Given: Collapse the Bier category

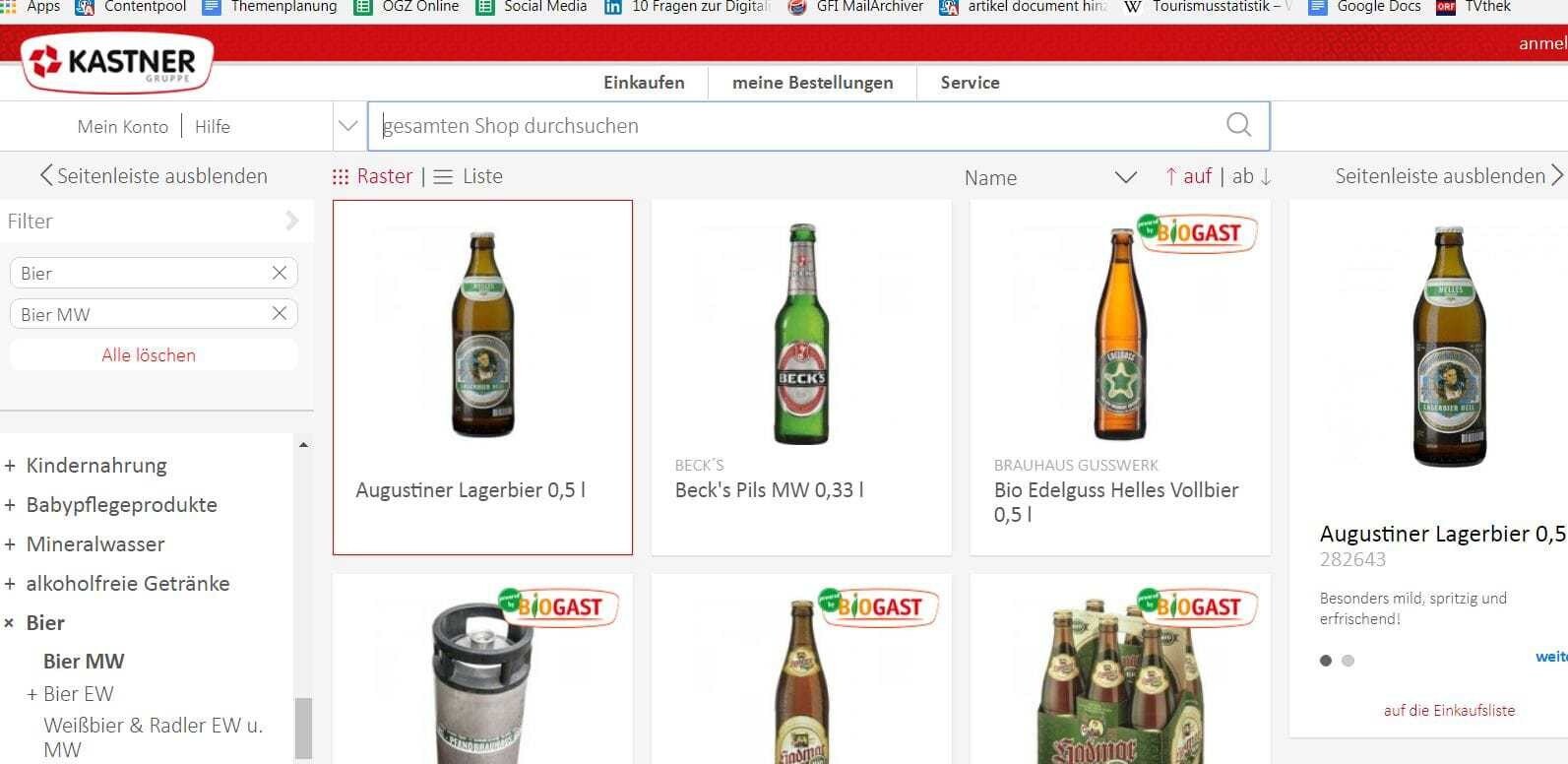Looking at the screenshot, I should (10, 623).
